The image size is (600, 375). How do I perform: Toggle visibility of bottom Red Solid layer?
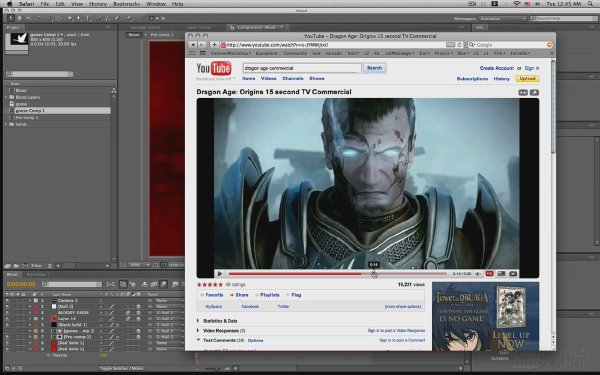click(7, 349)
